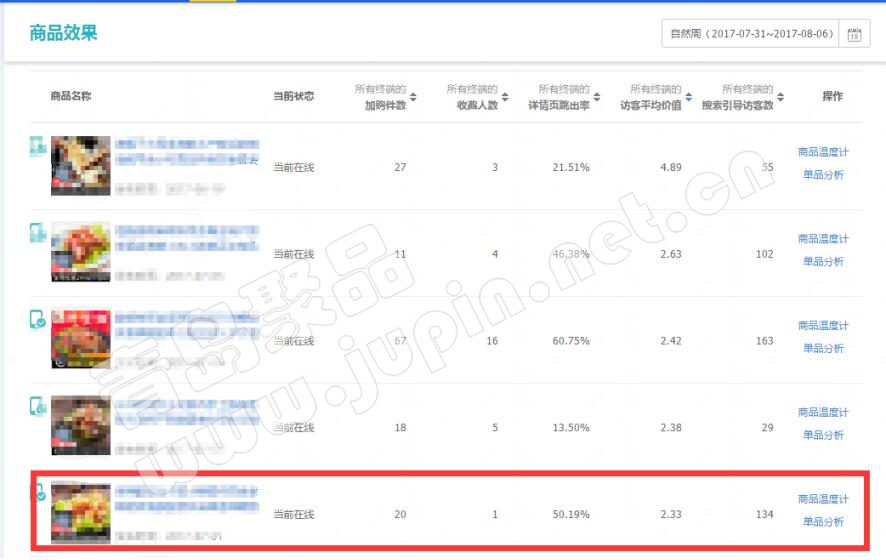Sort by 详情页跳出率 column arrows
The image size is (886, 560).
597,97
